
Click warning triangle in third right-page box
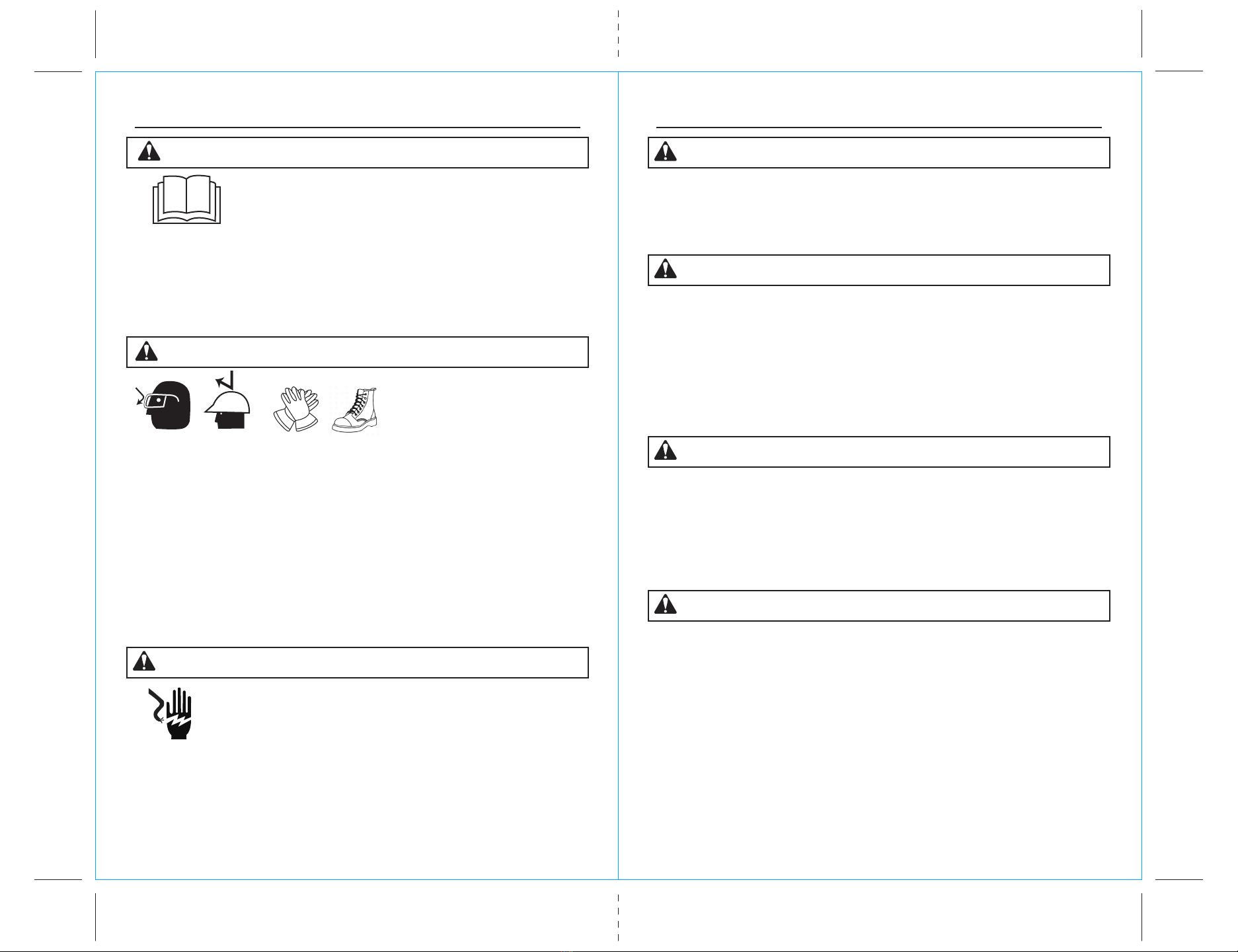(x=666, y=451)
